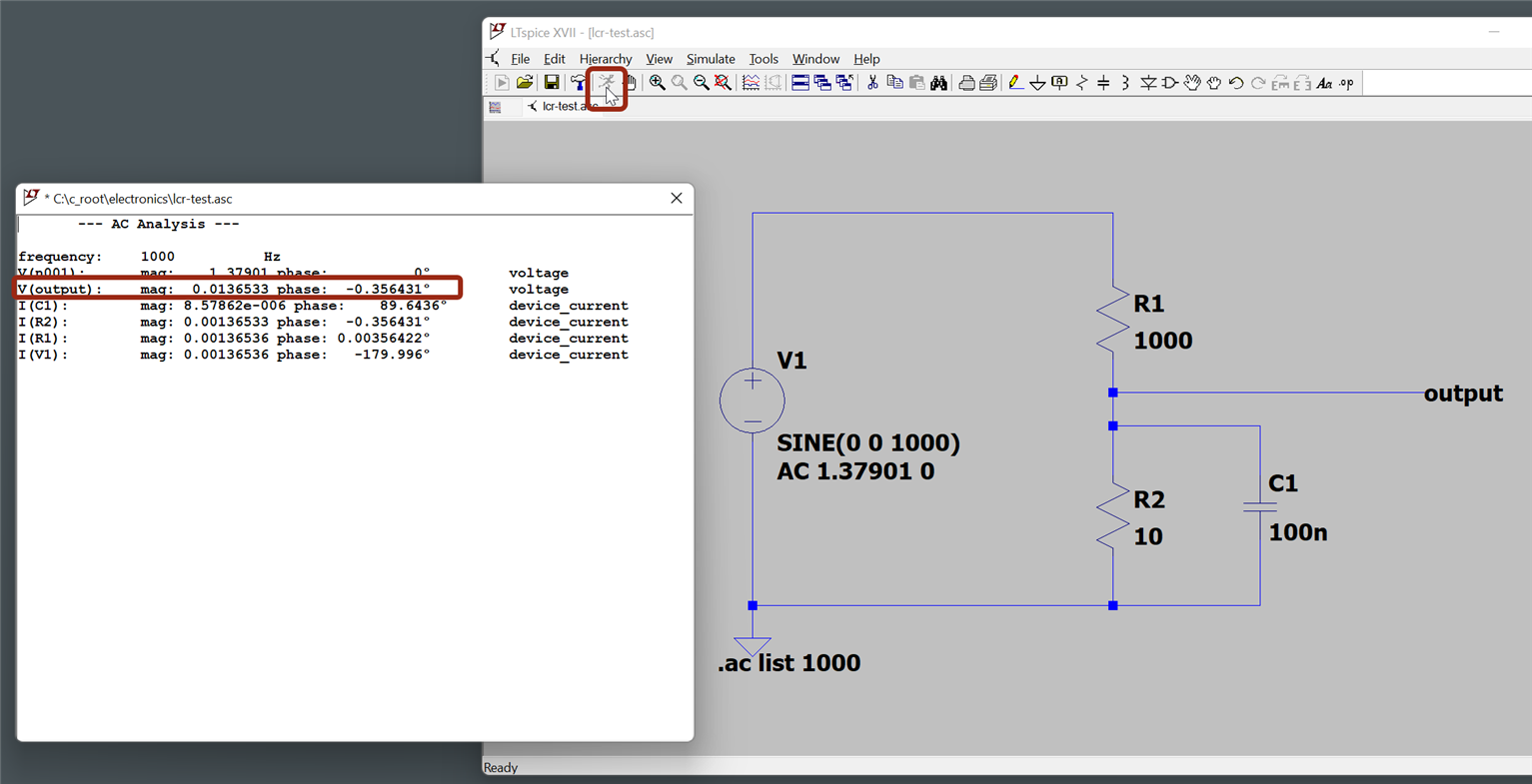Open the View menu
This screenshot has height=784, width=1532.
659,59
